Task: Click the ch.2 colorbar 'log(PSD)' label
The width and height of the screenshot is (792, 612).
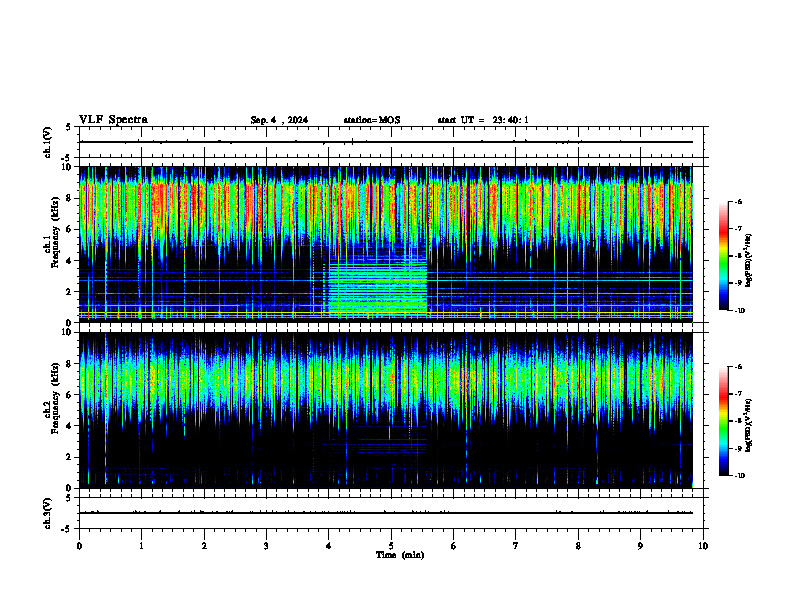Action: [x=749, y=426]
